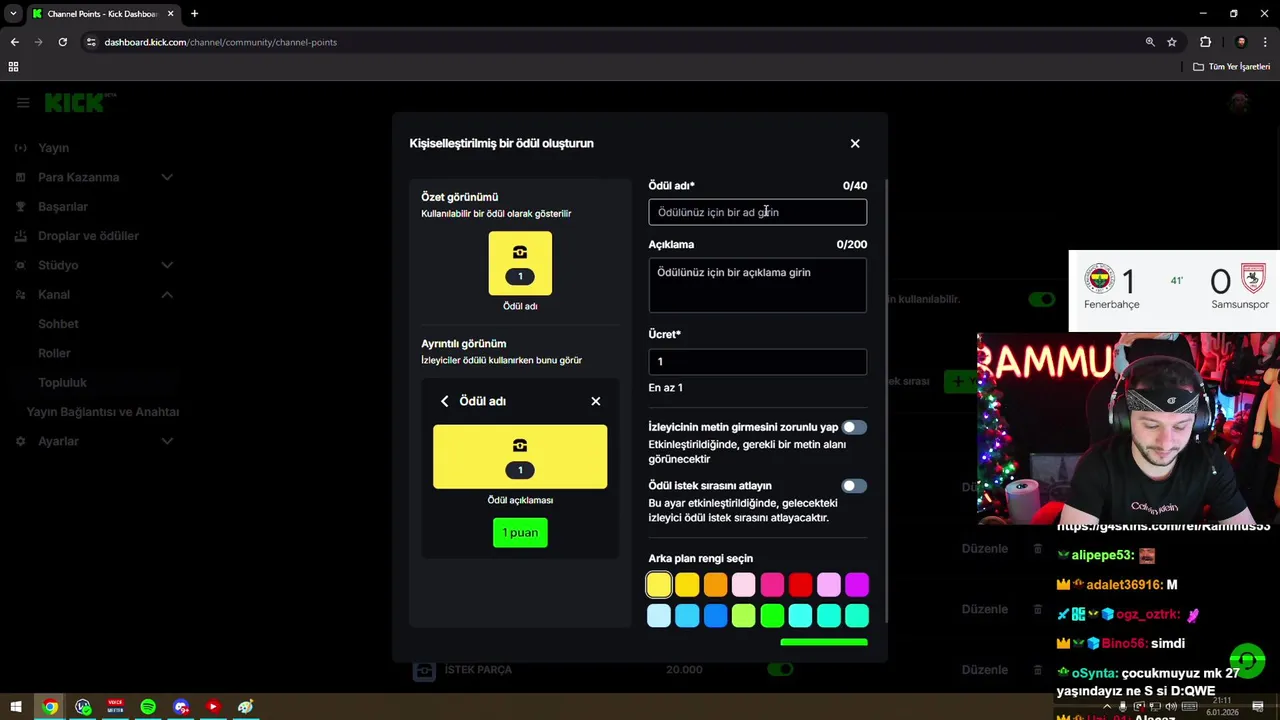Toggle skip reward request queue

(x=854, y=486)
